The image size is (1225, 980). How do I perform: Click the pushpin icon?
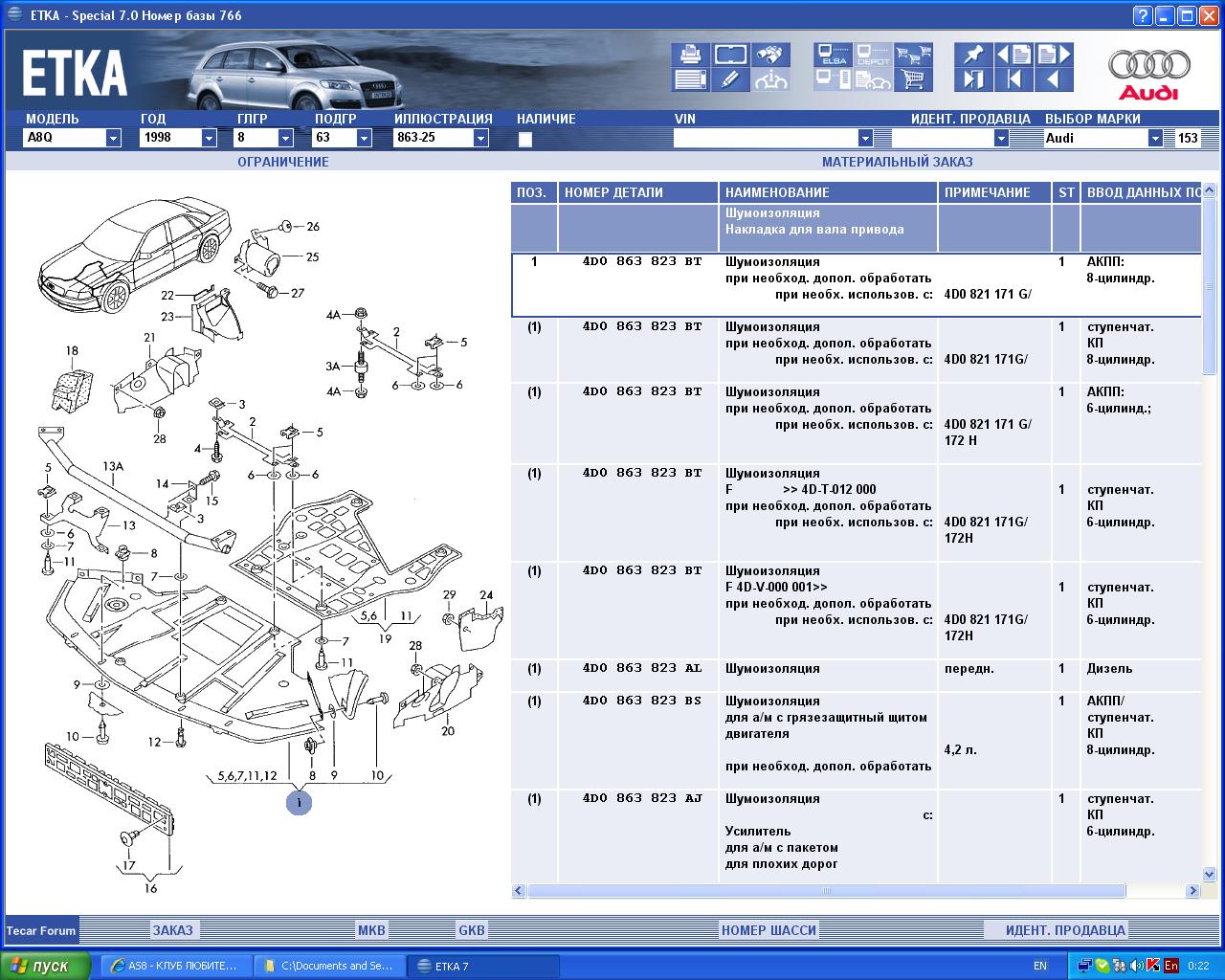pos(973,55)
